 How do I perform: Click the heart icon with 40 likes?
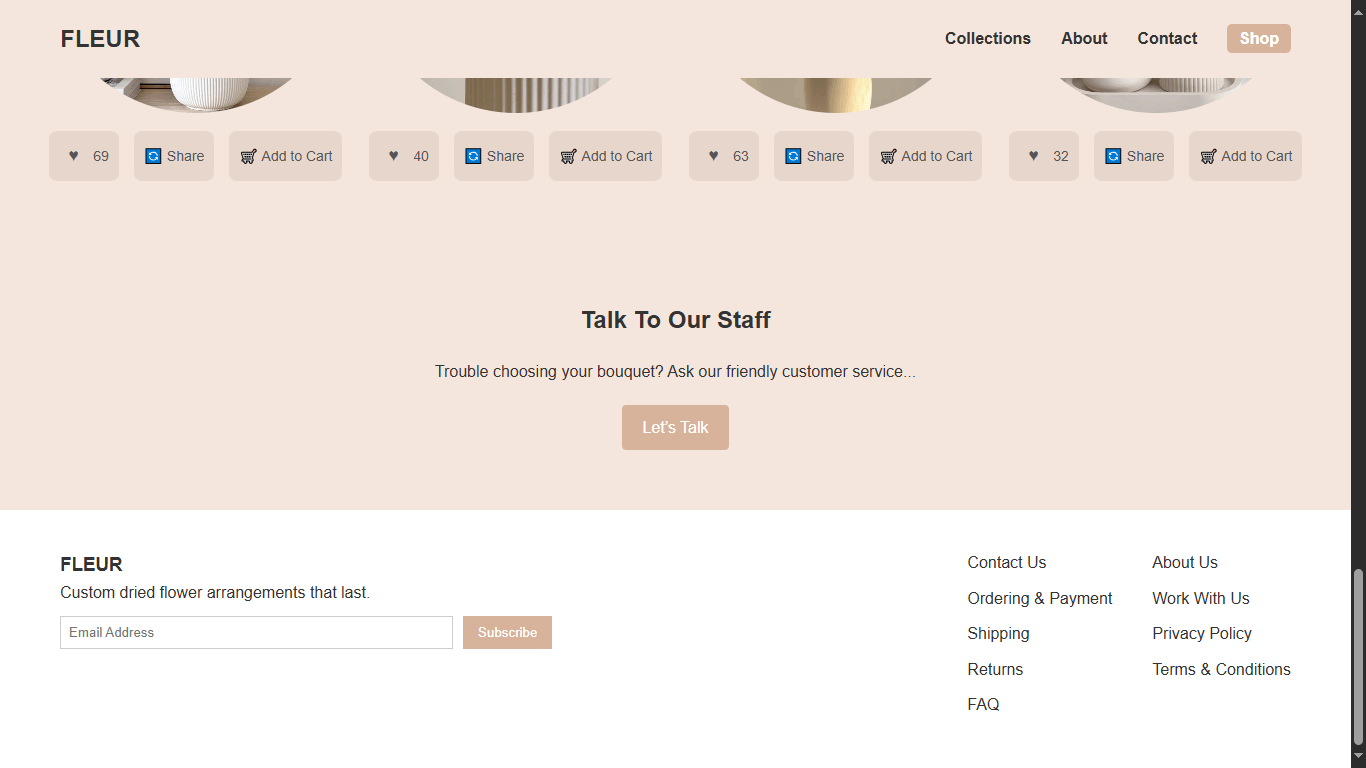(392, 156)
